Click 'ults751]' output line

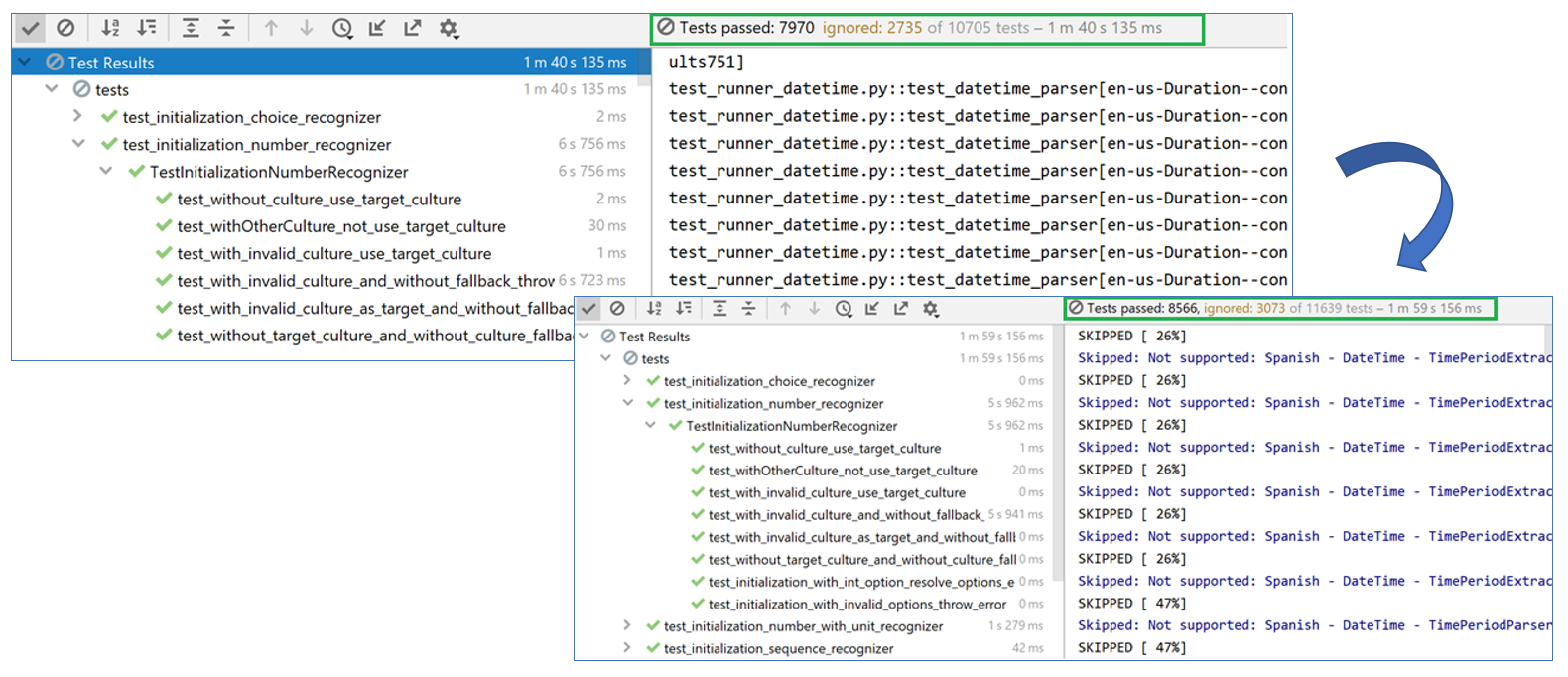click(706, 62)
